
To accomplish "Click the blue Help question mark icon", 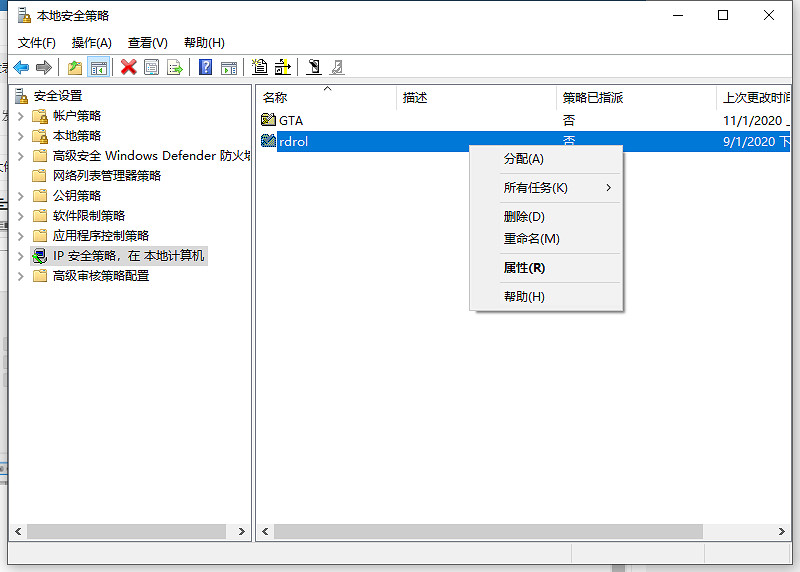I will coord(205,67).
